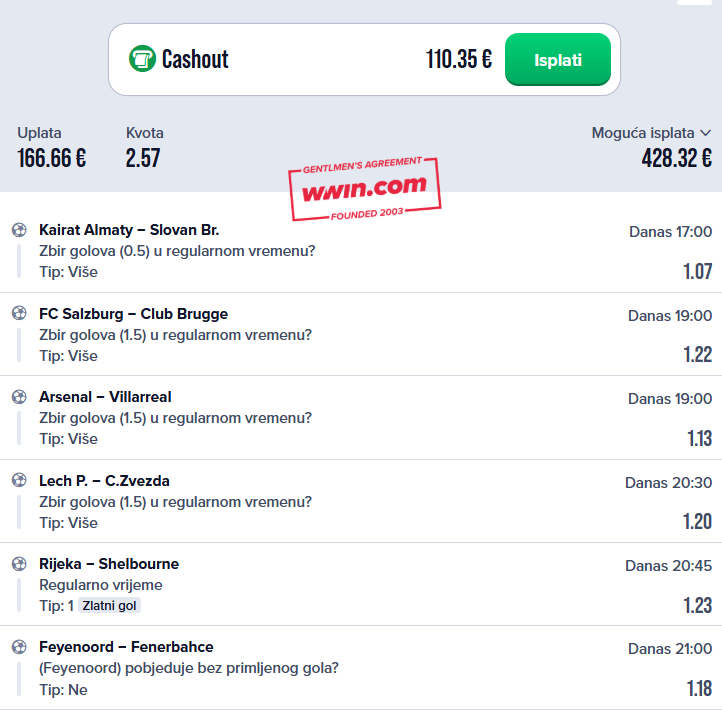This screenshot has width=722, height=710.
Task: Click soccer ball icon for Kairat Almaty match
Action: [19, 229]
